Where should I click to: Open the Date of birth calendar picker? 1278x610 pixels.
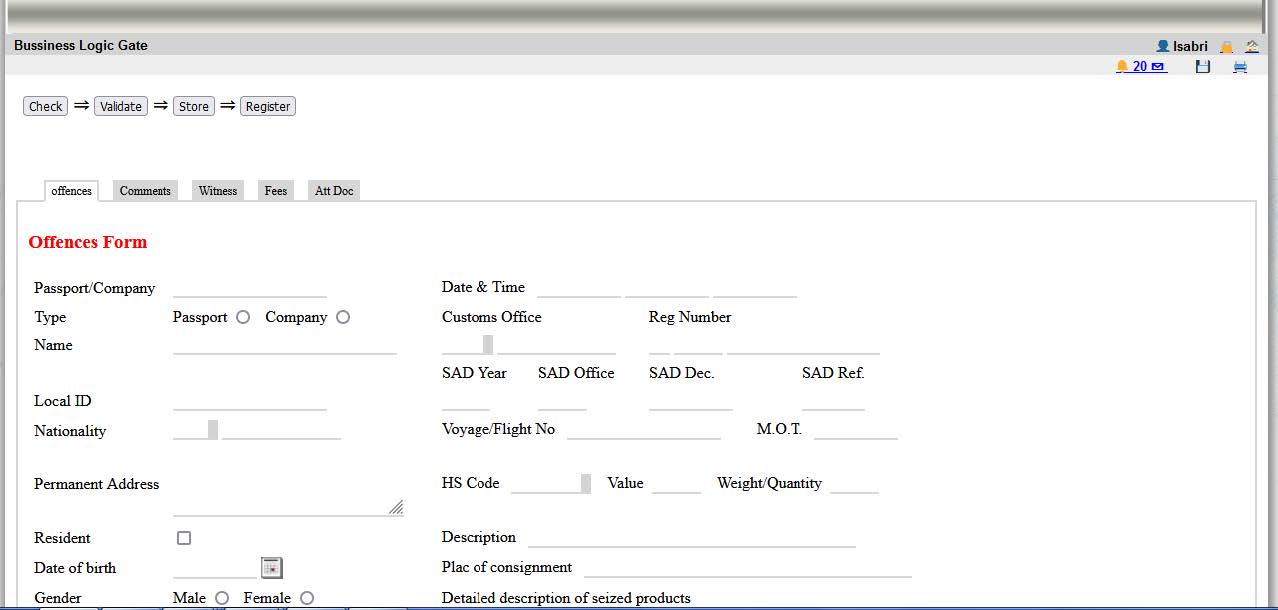pos(271,568)
